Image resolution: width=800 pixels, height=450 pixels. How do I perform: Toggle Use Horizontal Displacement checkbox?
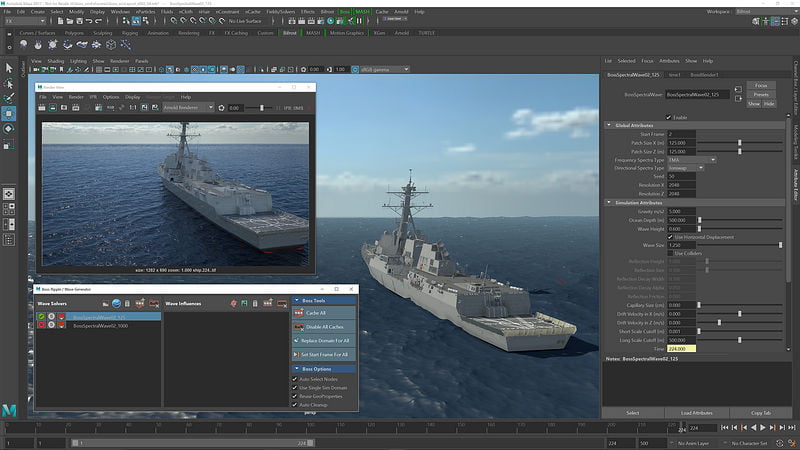click(670, 237)
